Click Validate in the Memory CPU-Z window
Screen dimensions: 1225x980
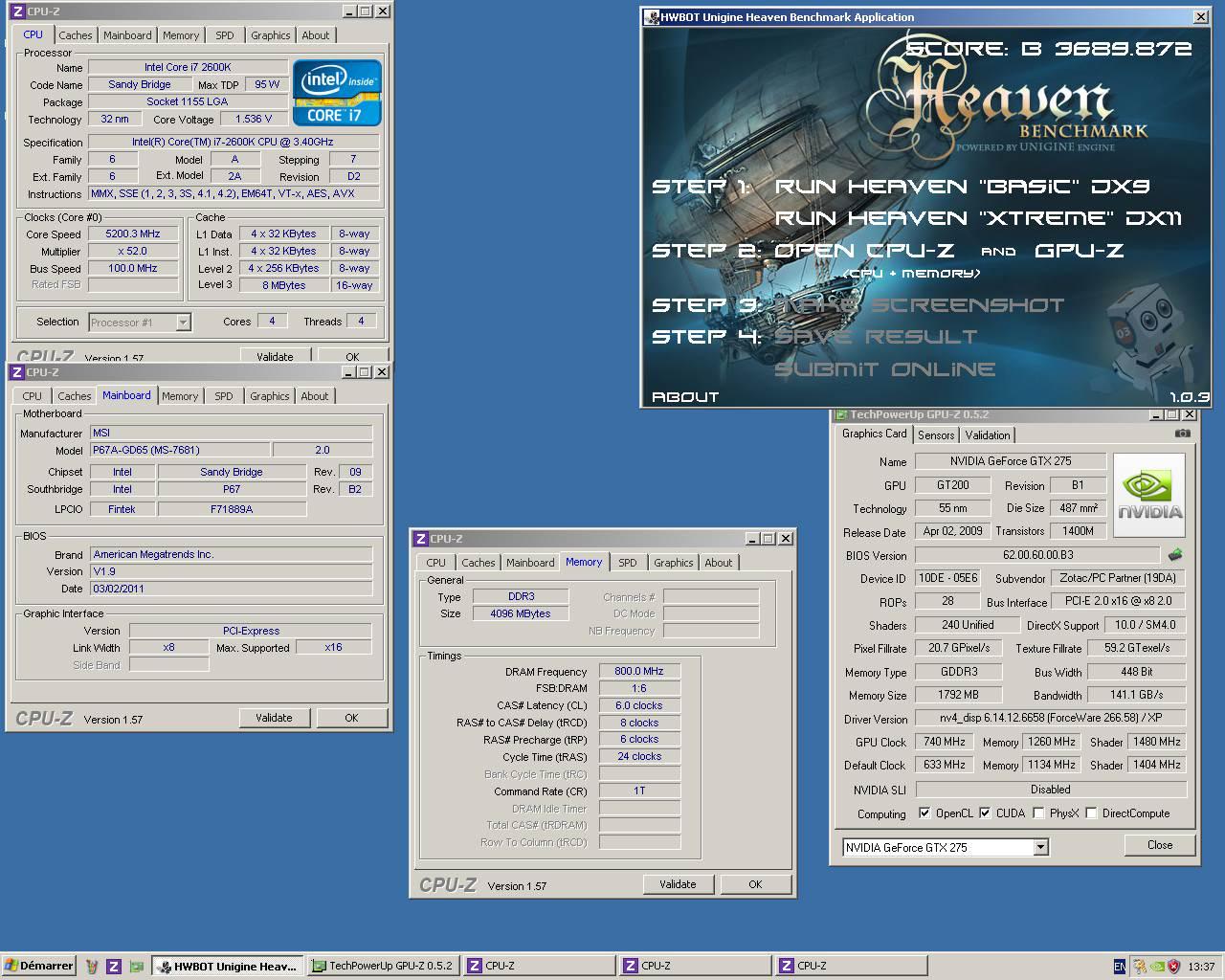(678, 884)
